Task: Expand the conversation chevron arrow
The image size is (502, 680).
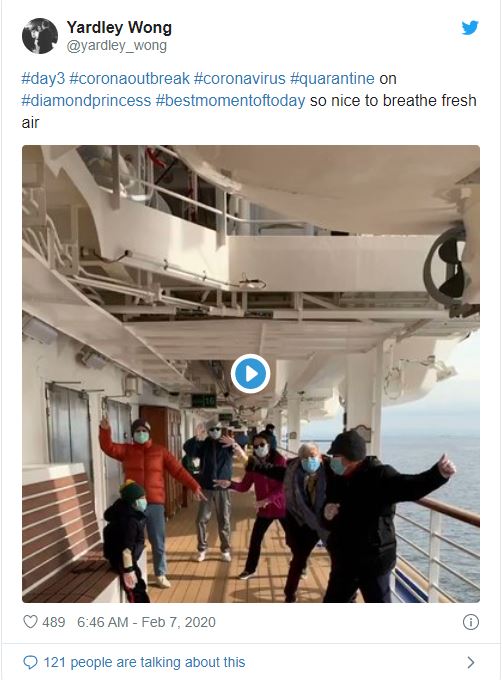Action: pyautogui.click(x=471, y=662)
